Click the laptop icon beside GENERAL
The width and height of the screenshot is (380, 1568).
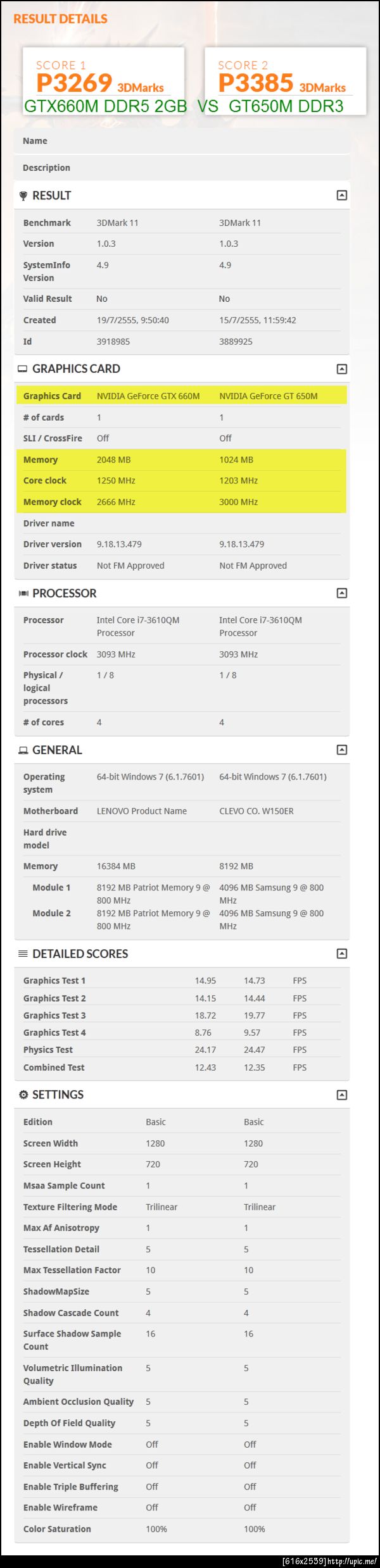pyautogui.click(x=23, y=750)
